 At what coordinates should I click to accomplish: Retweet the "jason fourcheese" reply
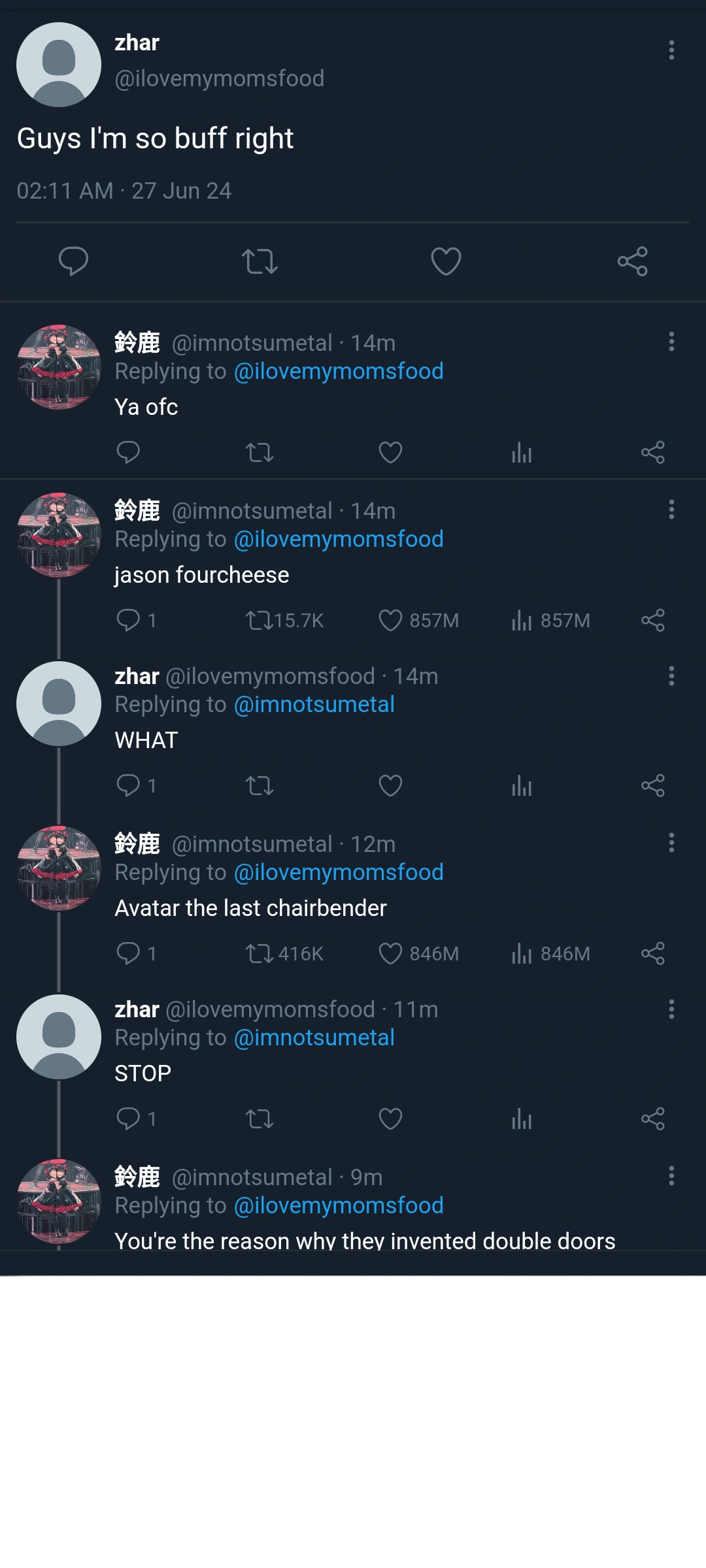pos(284,620)
